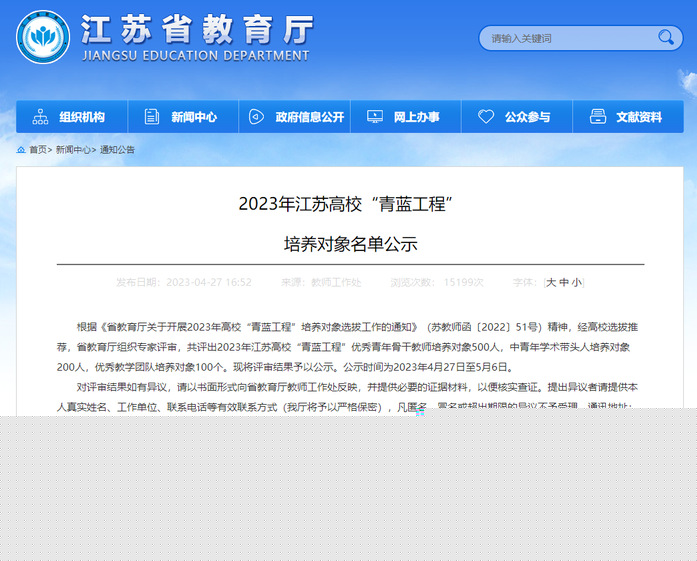Set font size to 大 (large)
The image size is (697, 561).
(x=550, y=283)
